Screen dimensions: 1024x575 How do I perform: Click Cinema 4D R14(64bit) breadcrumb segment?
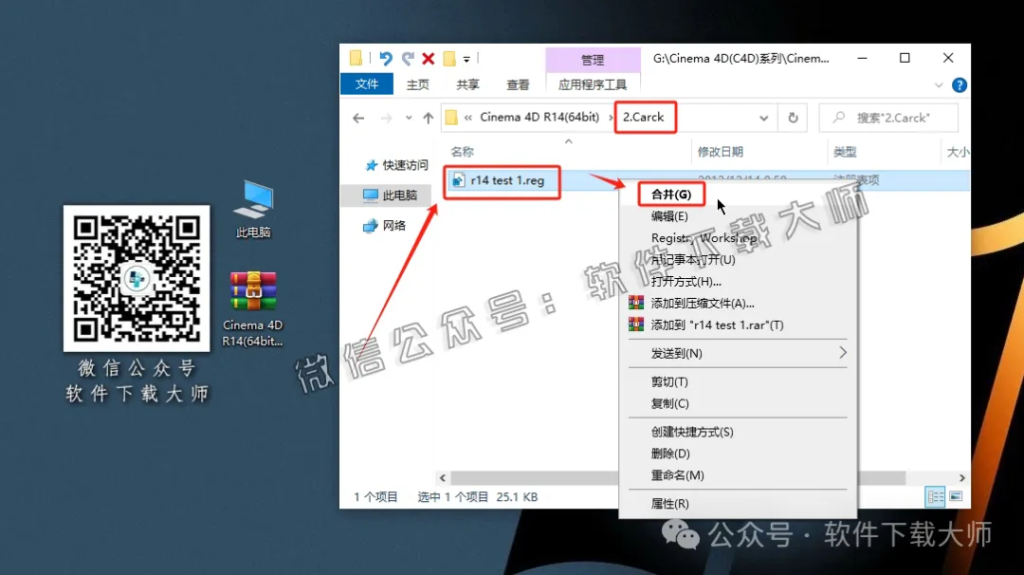click(x=539, y=118)
